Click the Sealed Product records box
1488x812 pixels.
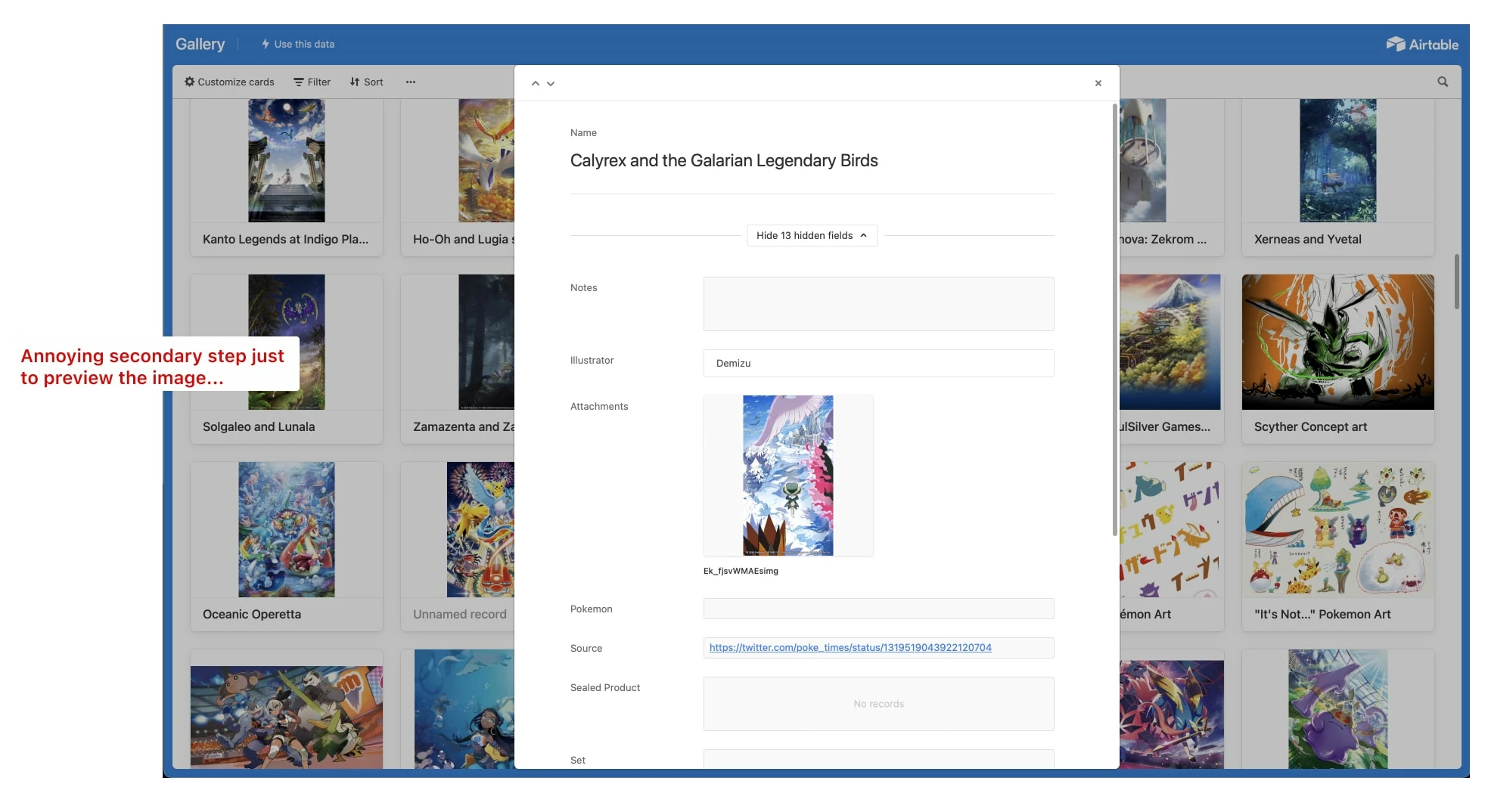[x=878, y=704]
